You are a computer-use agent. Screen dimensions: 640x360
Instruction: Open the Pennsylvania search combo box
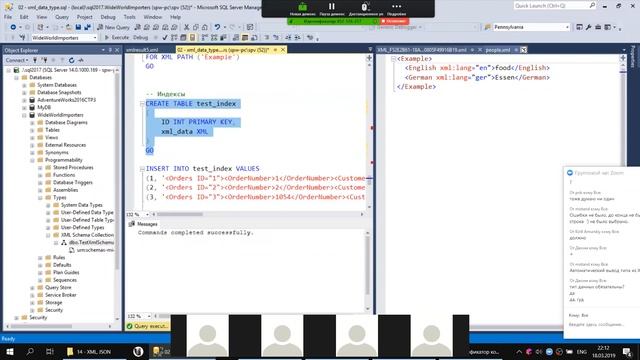[x=531, y=27]
